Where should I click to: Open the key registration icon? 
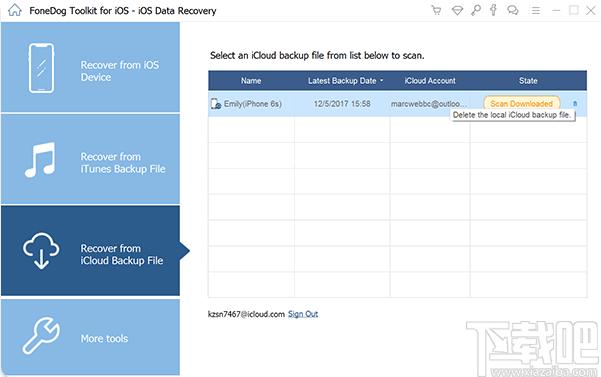click(476, 10)
